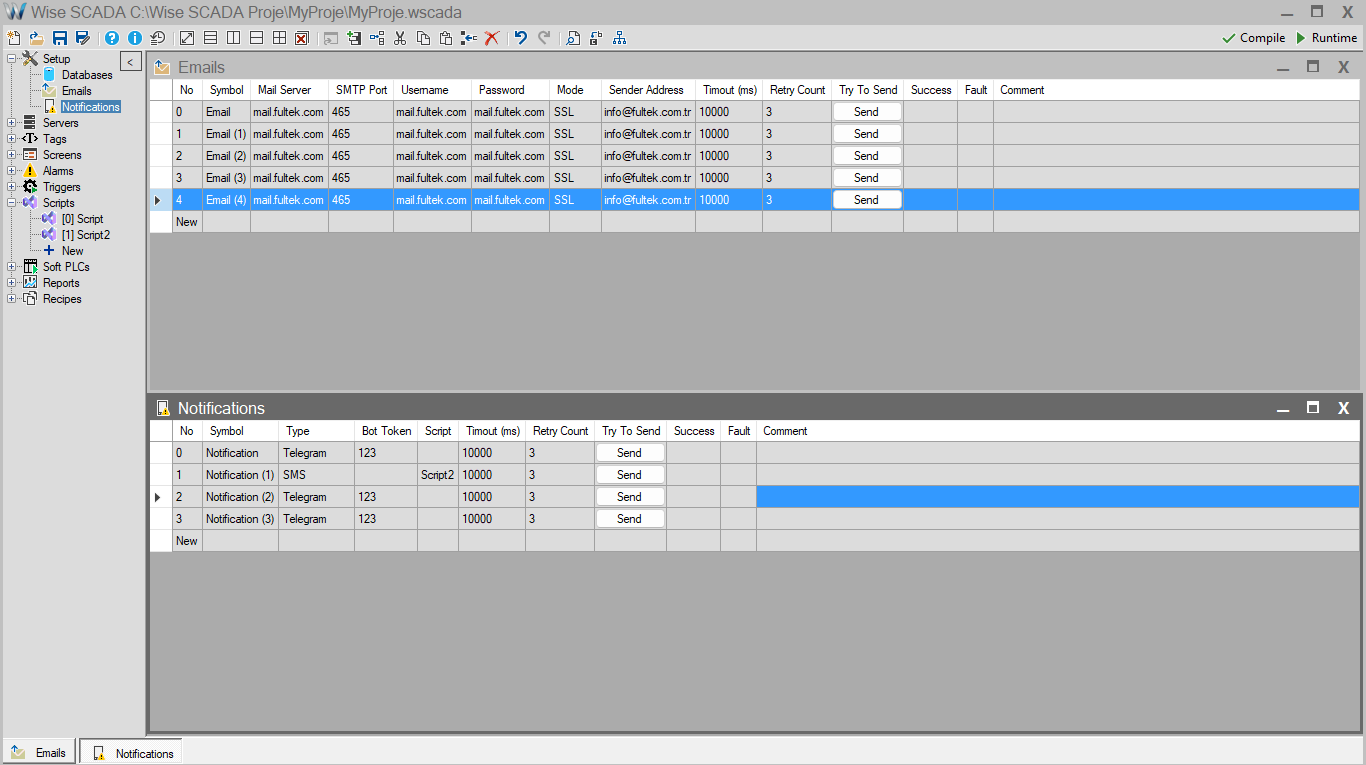Click the Undo arrow icon

(520, 38)
